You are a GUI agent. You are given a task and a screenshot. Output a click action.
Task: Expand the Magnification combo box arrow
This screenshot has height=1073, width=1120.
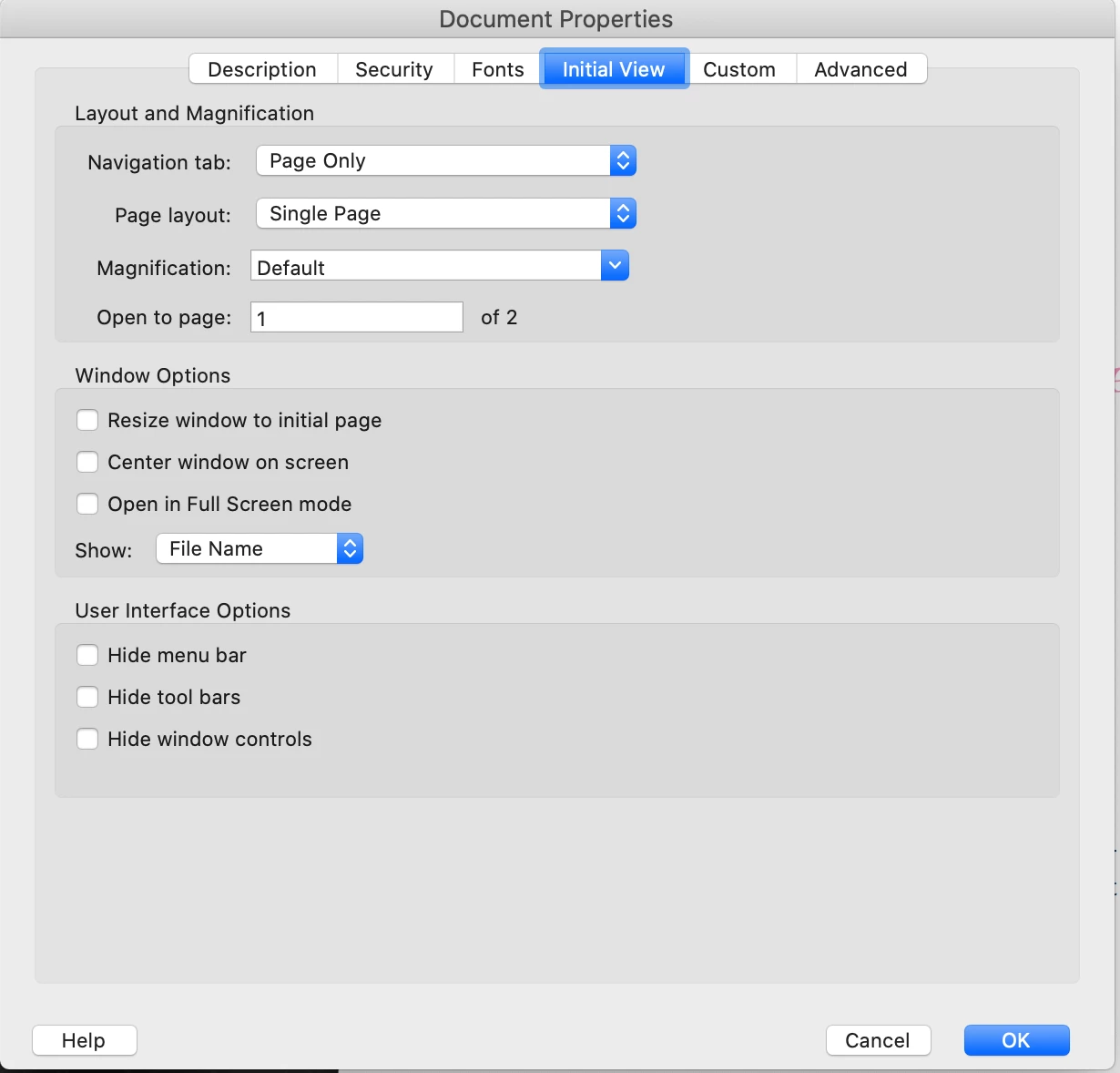click(x=615, y=266)
